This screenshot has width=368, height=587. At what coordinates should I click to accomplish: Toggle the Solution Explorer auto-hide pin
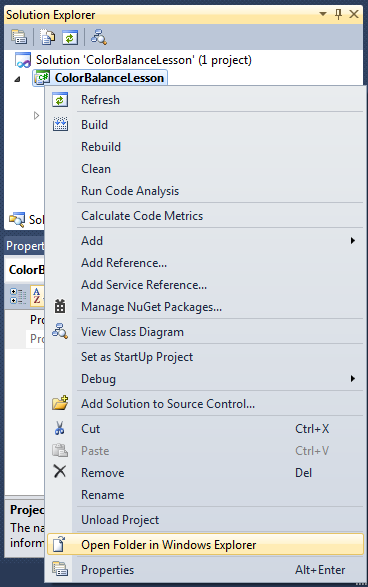[338, 14]
